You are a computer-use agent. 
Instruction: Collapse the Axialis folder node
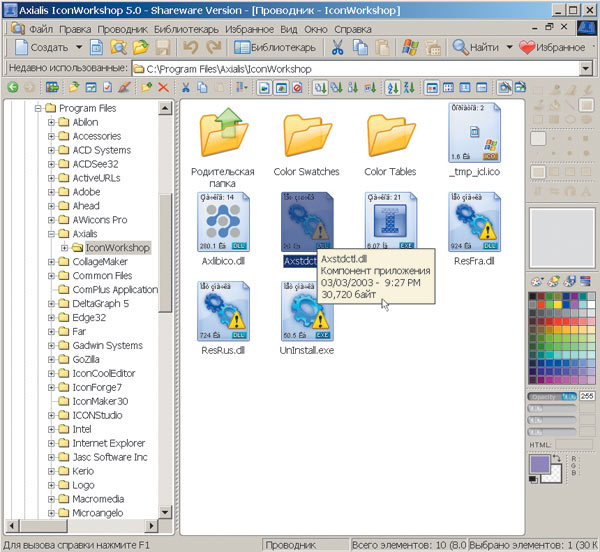(51, 234)
